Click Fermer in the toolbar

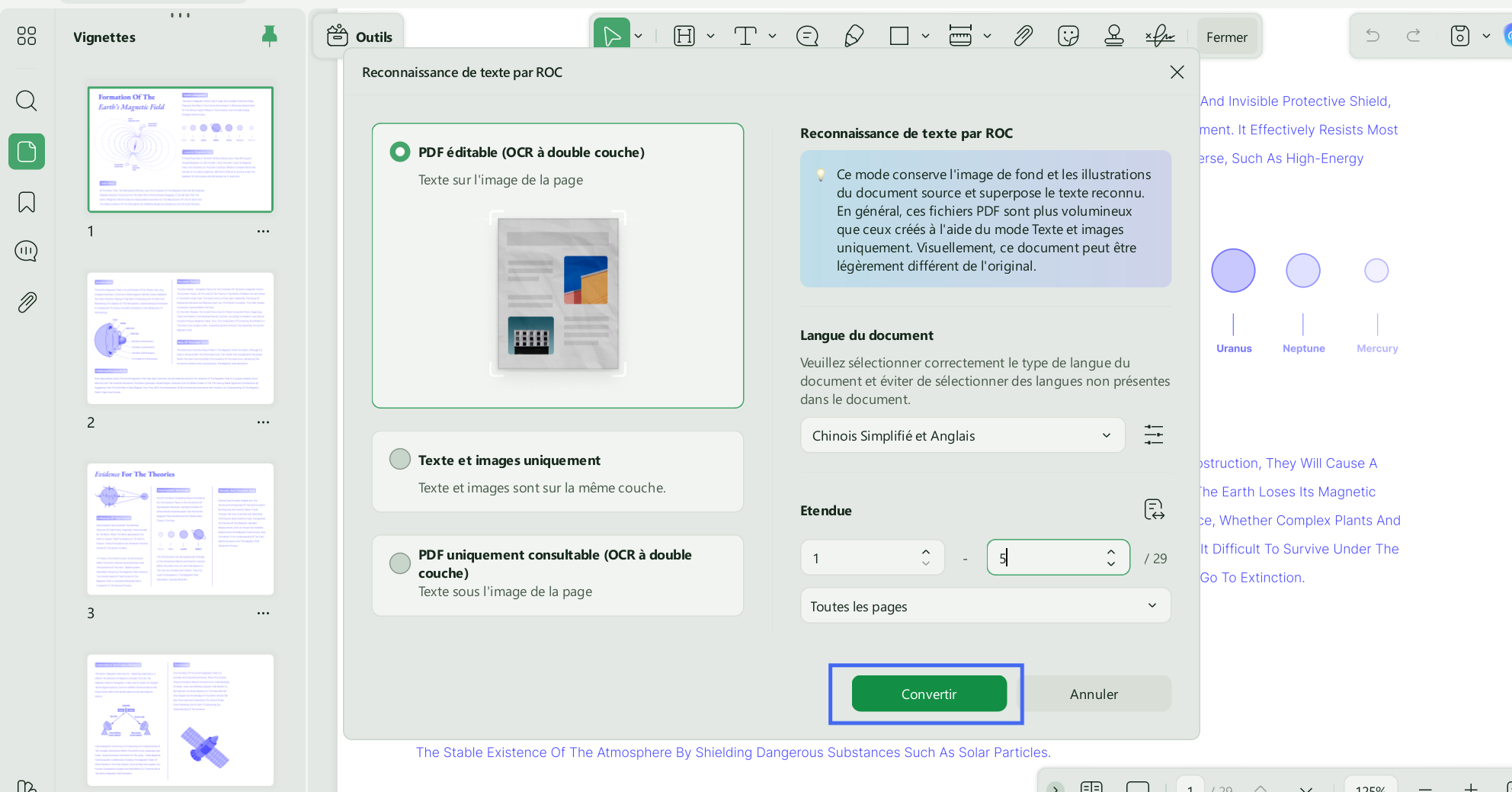click(1226, 37)
